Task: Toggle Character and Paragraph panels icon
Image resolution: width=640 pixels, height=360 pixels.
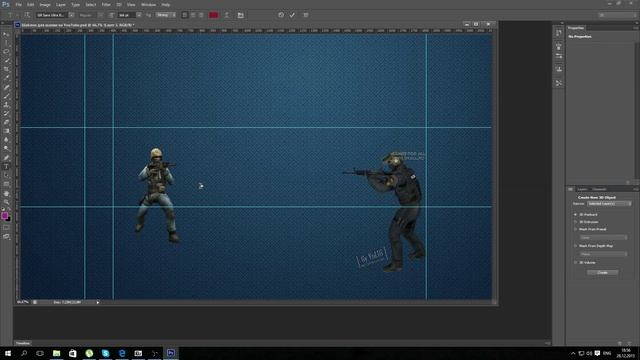Action: (241, 15)
